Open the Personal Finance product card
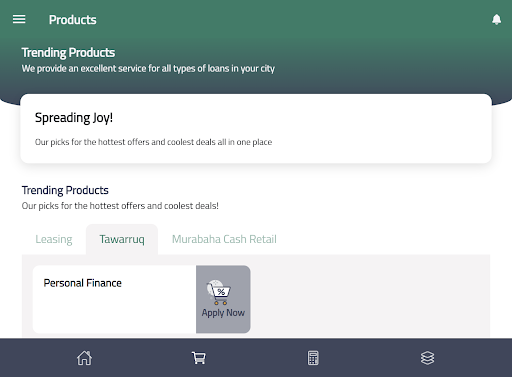 (x=142, y=299)
